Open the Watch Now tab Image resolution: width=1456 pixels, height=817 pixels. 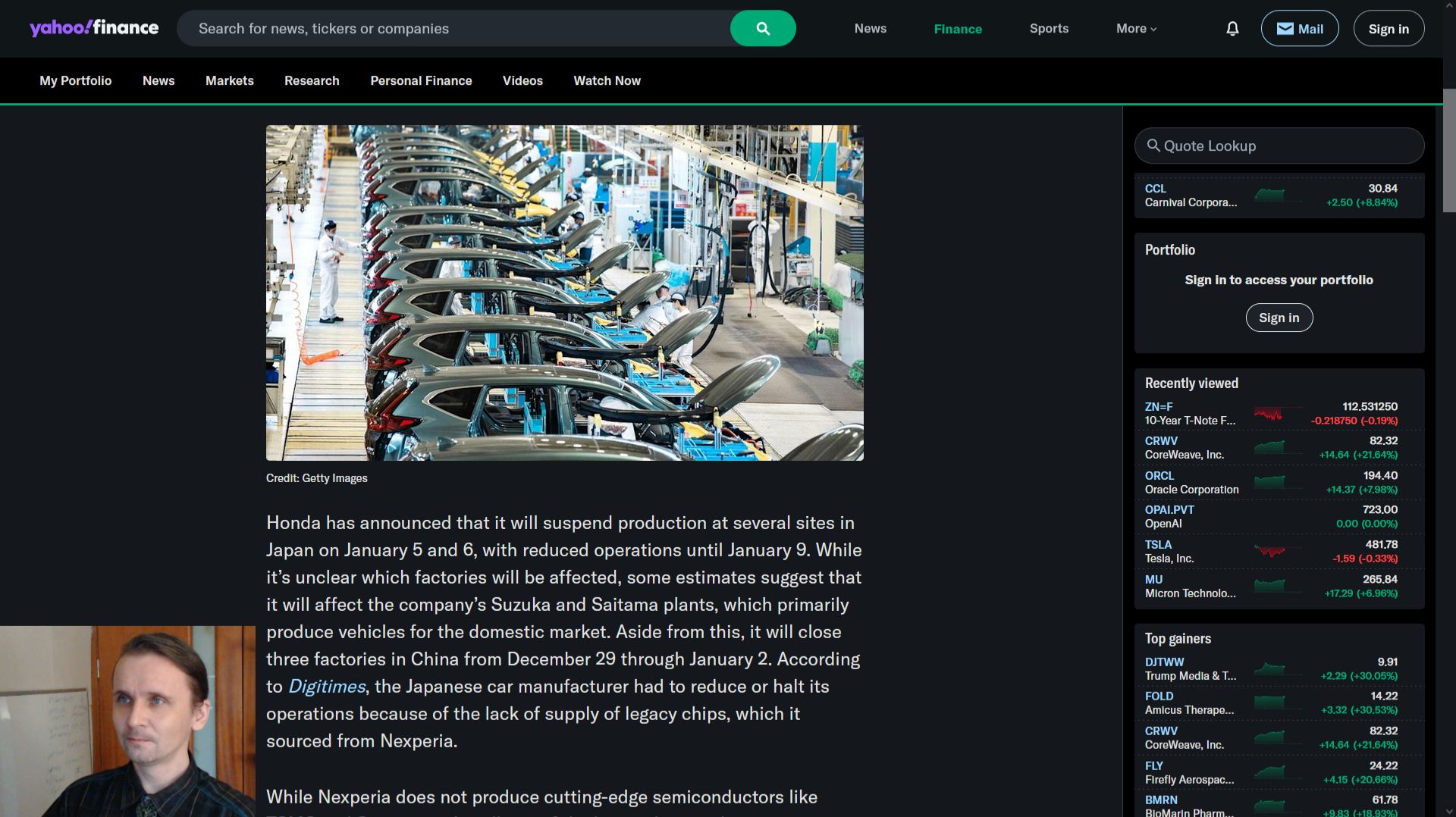pyautogui.click(x=607, y=80)
